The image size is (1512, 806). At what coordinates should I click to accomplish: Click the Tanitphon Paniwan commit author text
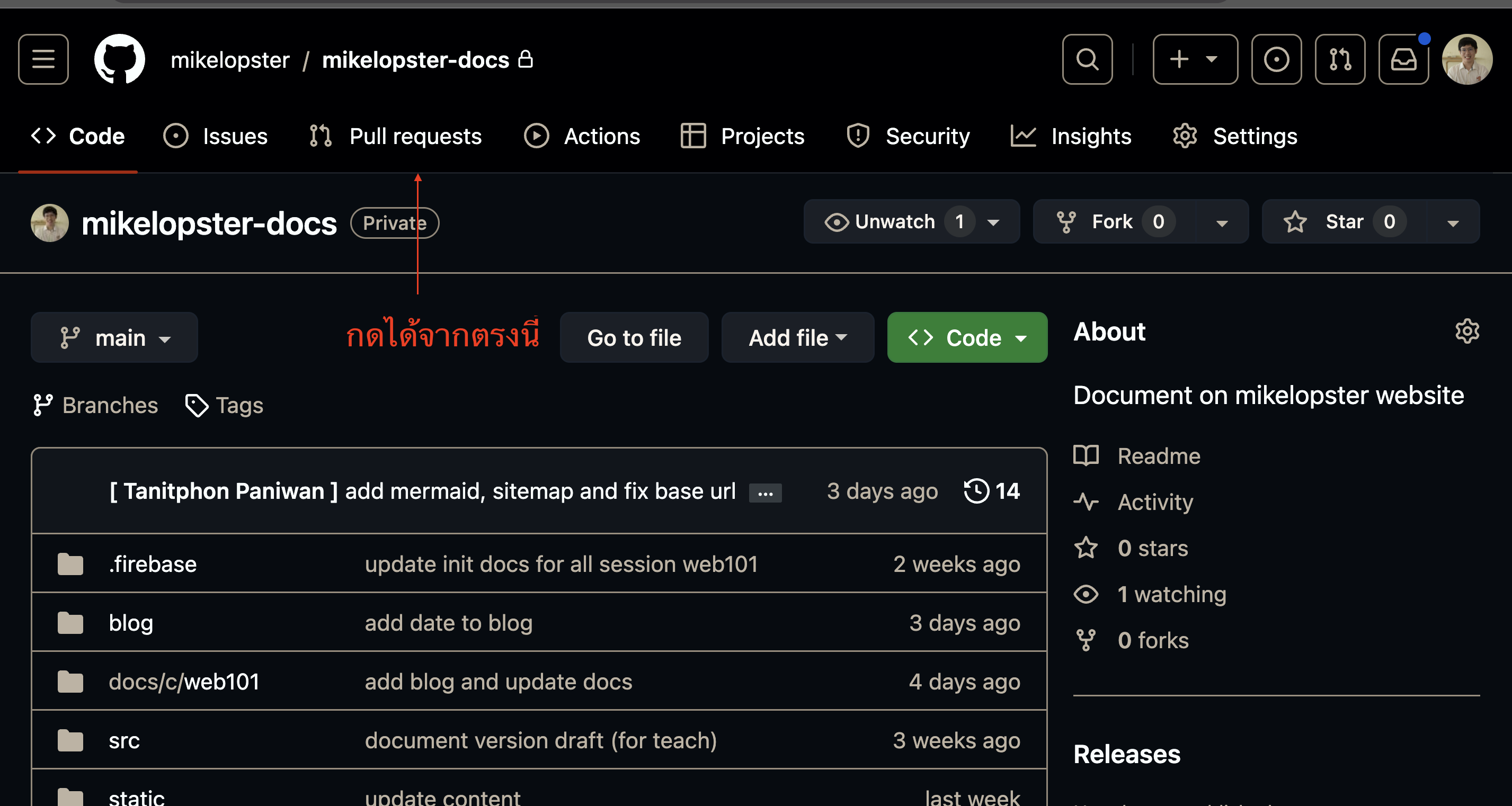tap(224, 491)
